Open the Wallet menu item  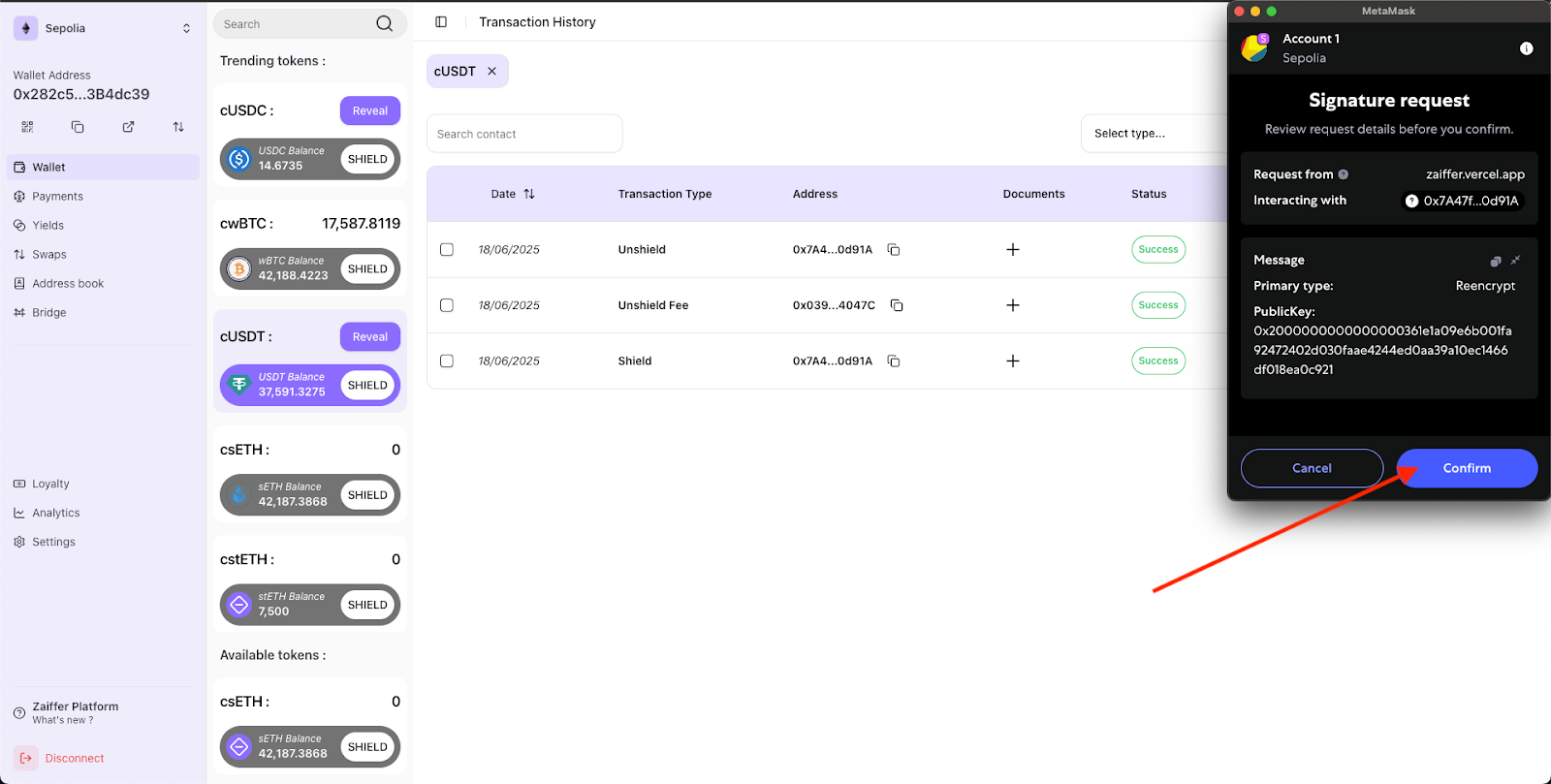click(103, 167)
